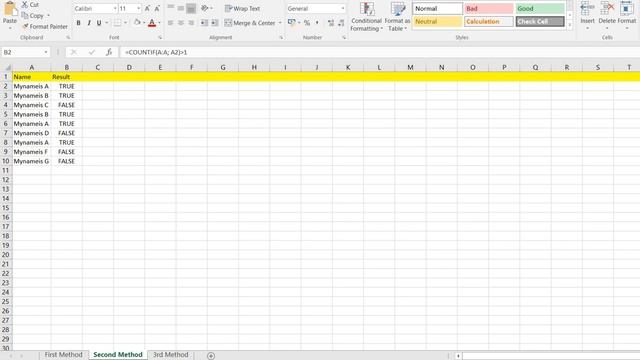The image size is (640, 360).
Task: Toggle Italic formatting
Action: tap(89, 23)
